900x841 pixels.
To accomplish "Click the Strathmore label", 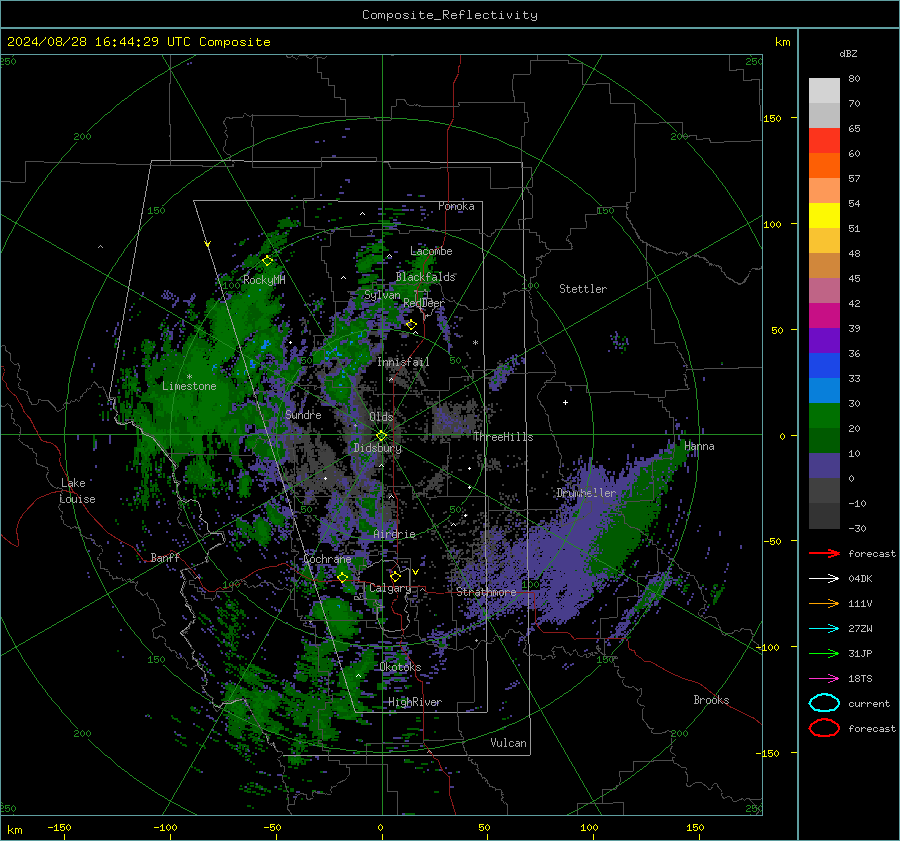I will (486, 592).
